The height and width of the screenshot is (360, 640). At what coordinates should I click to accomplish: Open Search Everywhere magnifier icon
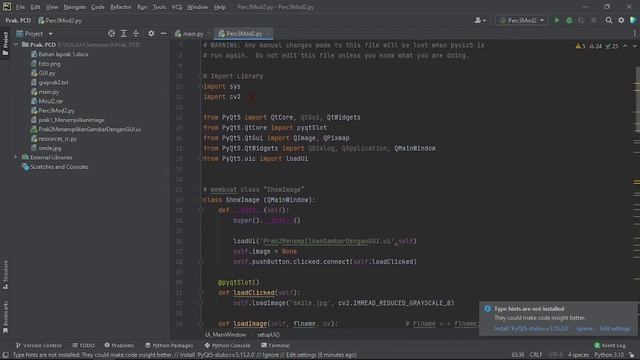tap(609, 20)
